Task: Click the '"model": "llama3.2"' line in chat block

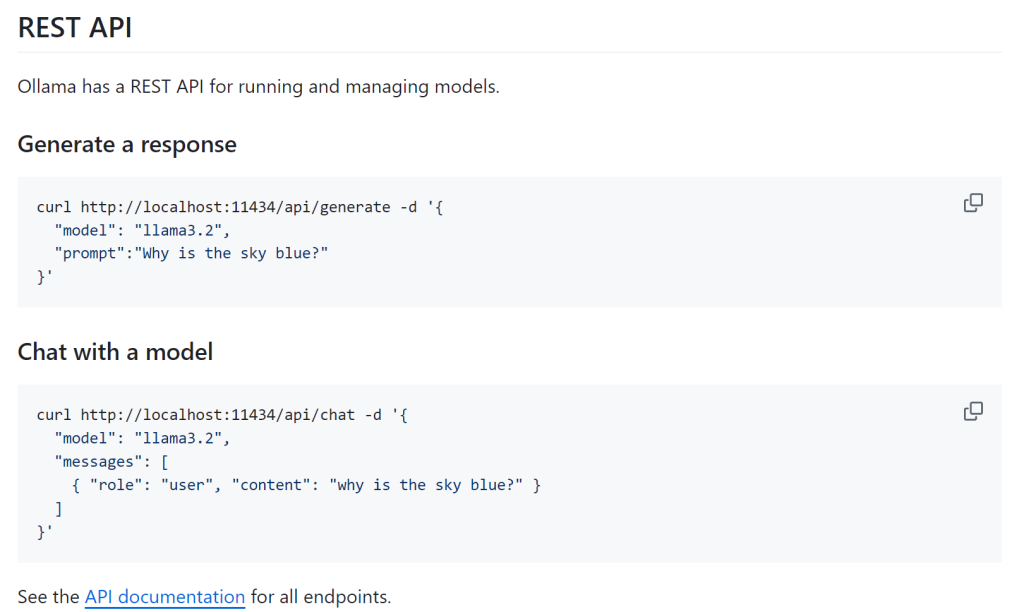Action: (142, 438)
